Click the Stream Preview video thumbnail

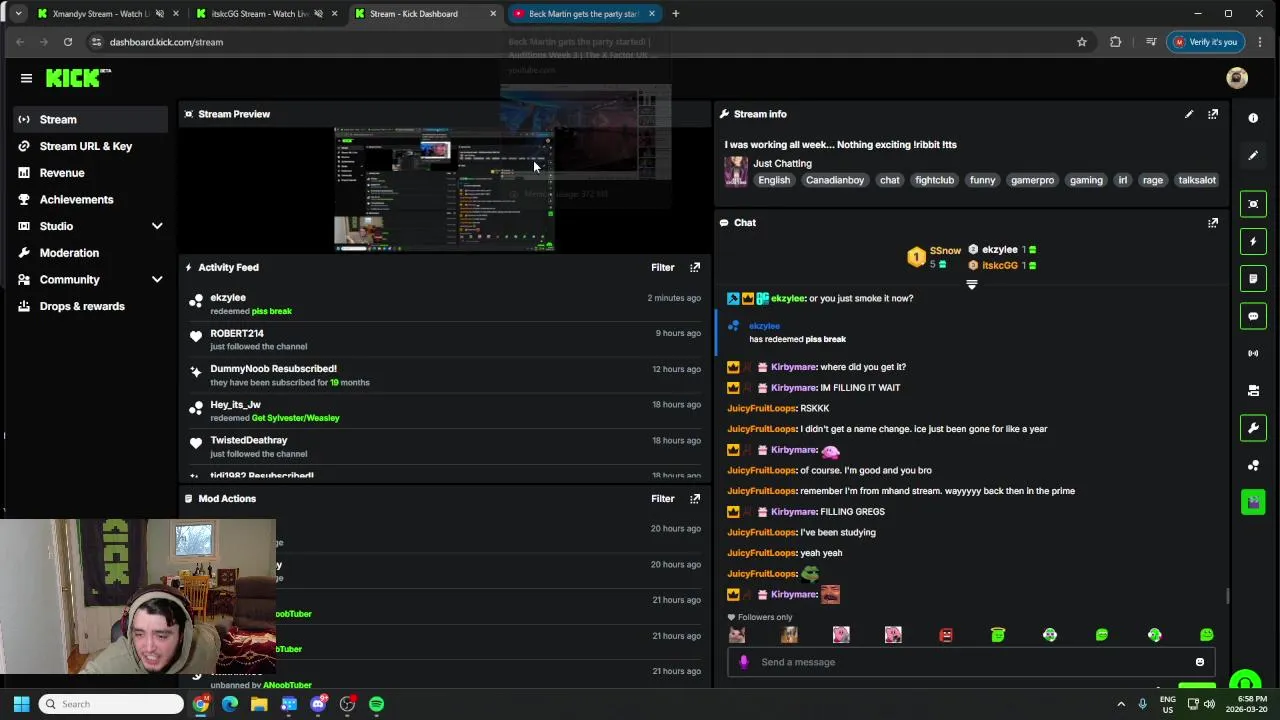444,189
